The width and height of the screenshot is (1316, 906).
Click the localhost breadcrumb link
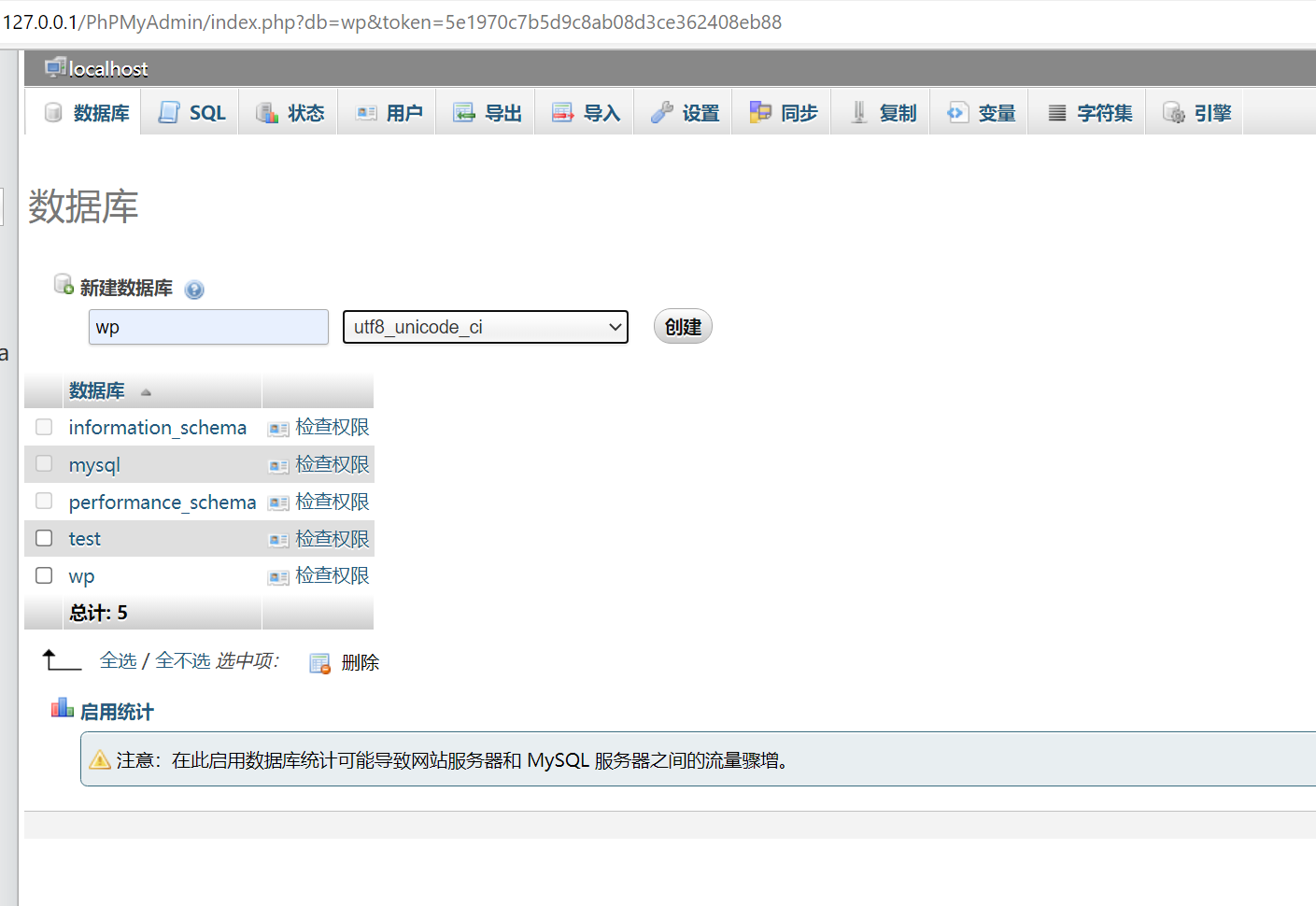tap(108, 68)
